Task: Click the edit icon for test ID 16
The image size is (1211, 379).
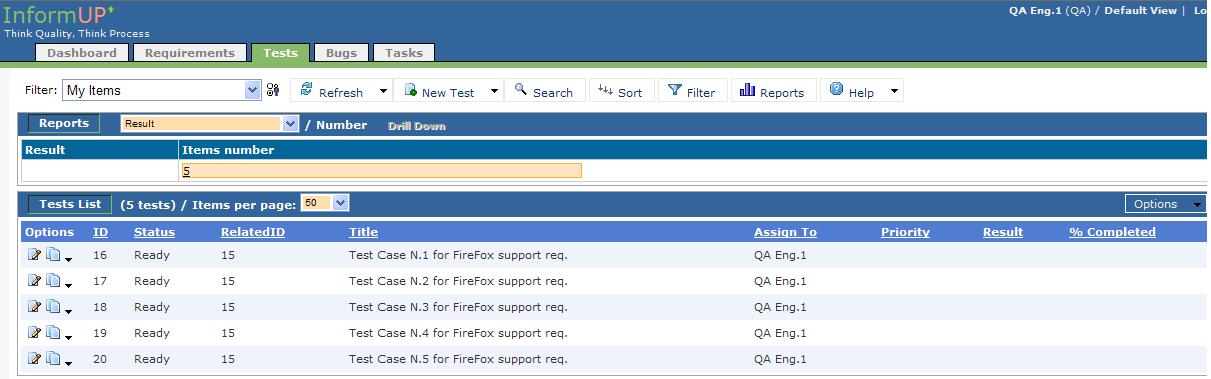Action: point(35,255)
